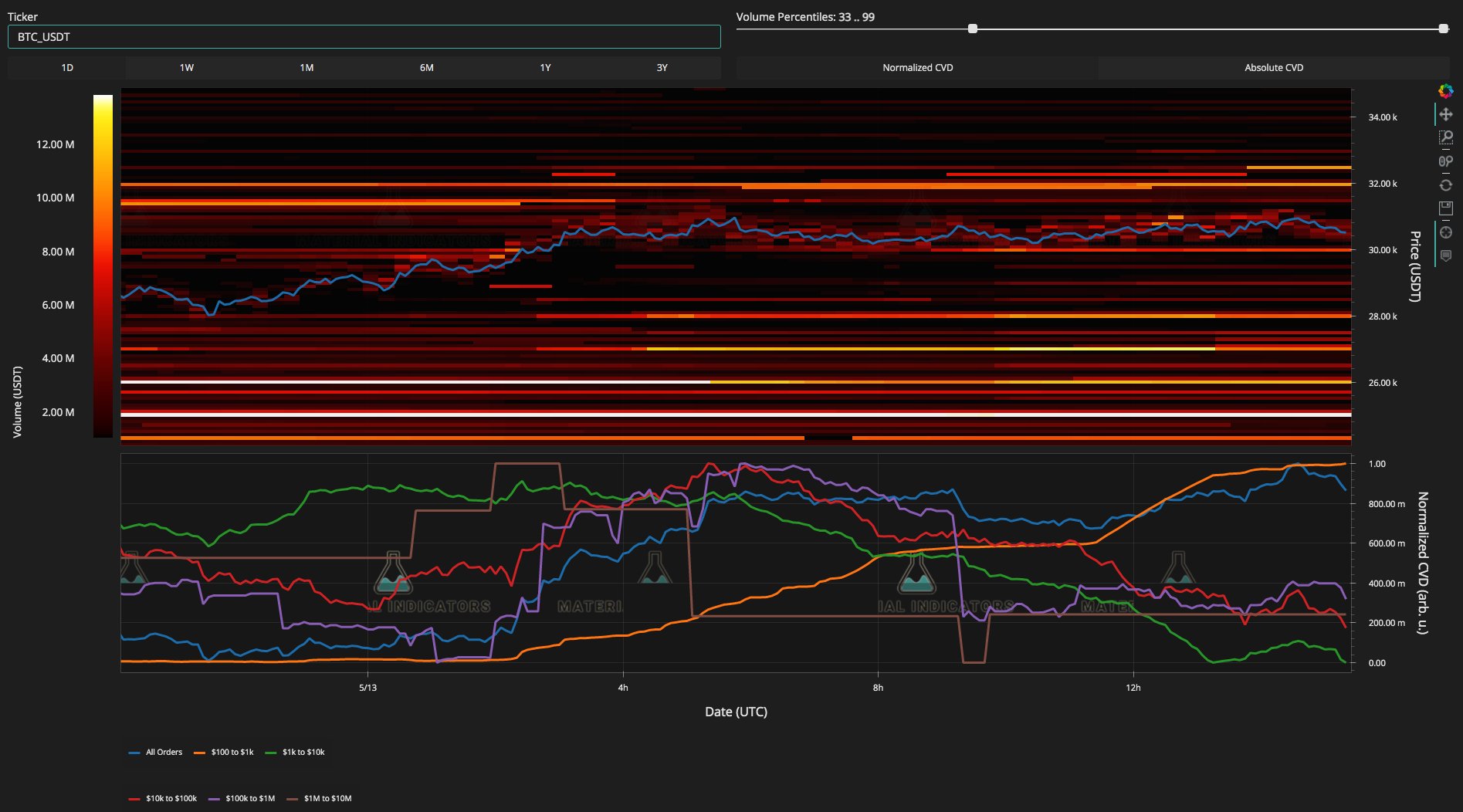Toggle the Crosshair tool
Image resolution: width=1463 pixels, height=812 pixels.
[x=1445, y=232]
